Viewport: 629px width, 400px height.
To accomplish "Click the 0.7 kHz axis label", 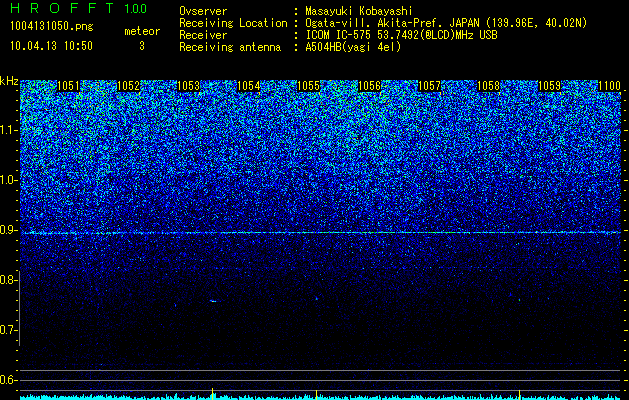I will 7,330.
